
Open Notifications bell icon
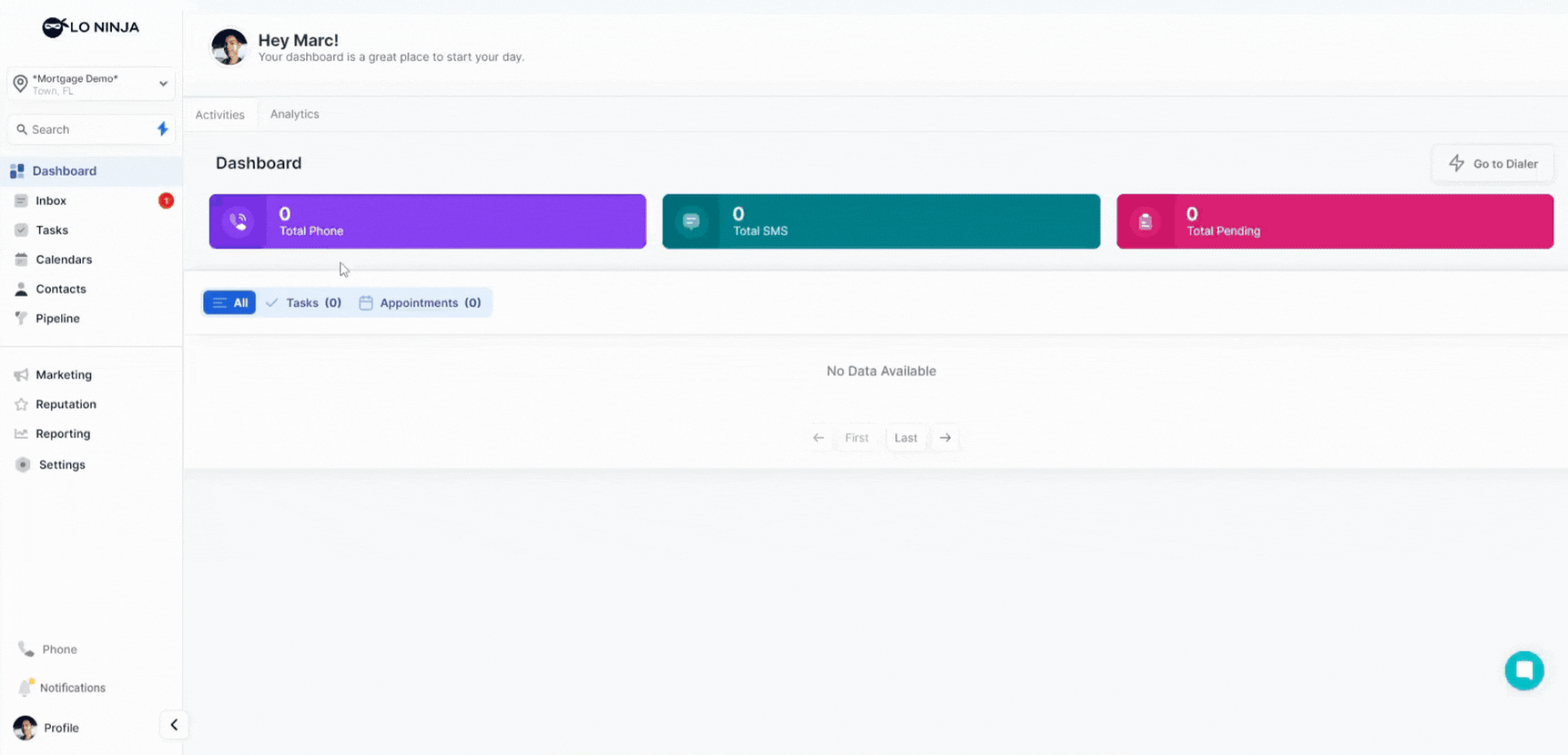[x=26, y=688]
